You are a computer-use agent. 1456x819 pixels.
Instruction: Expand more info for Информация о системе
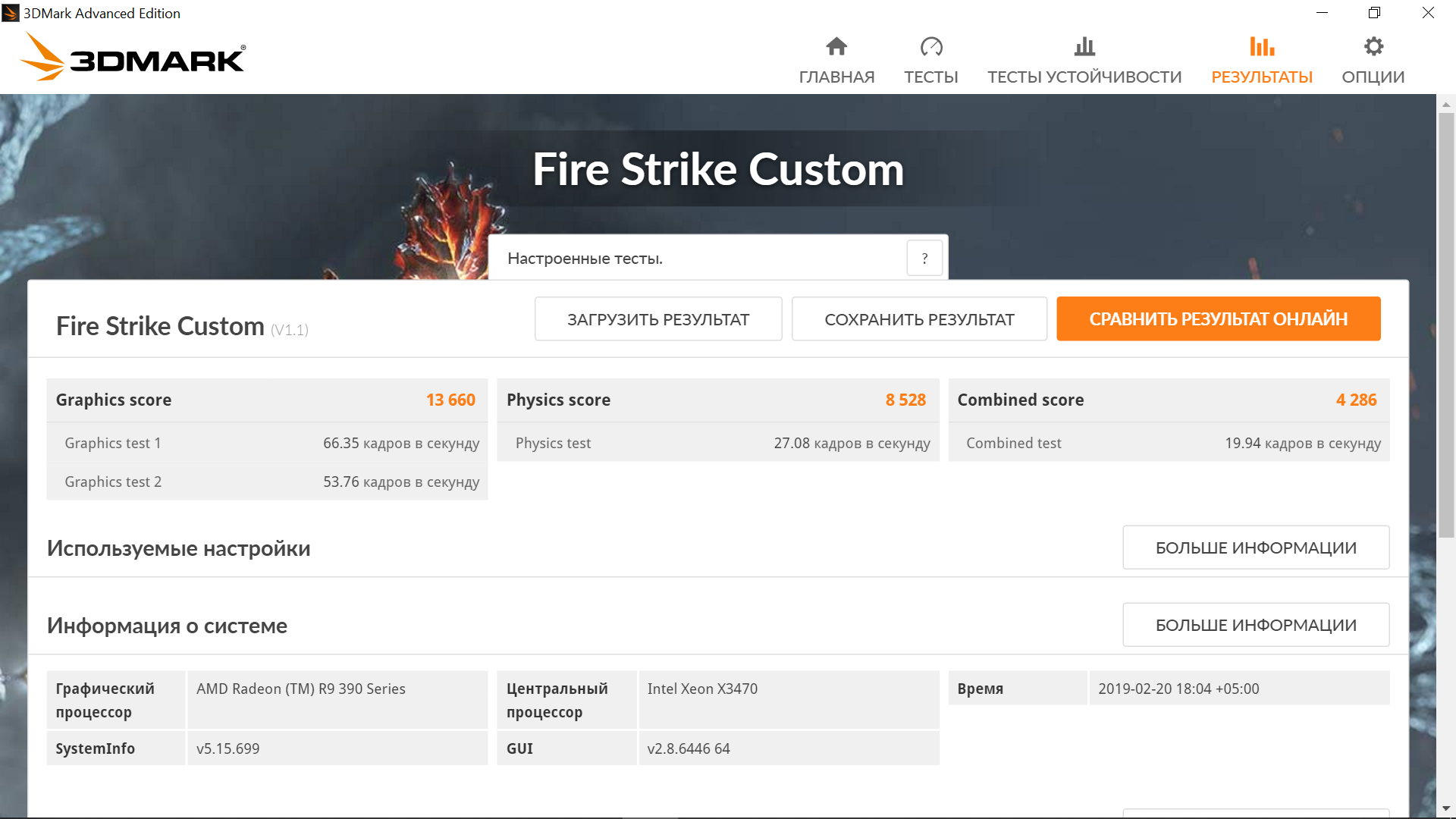(x=1256, y=625)
